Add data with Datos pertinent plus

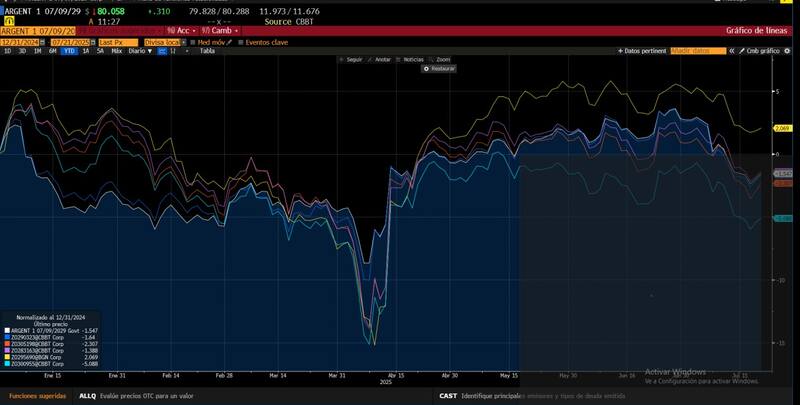(619, 50)
